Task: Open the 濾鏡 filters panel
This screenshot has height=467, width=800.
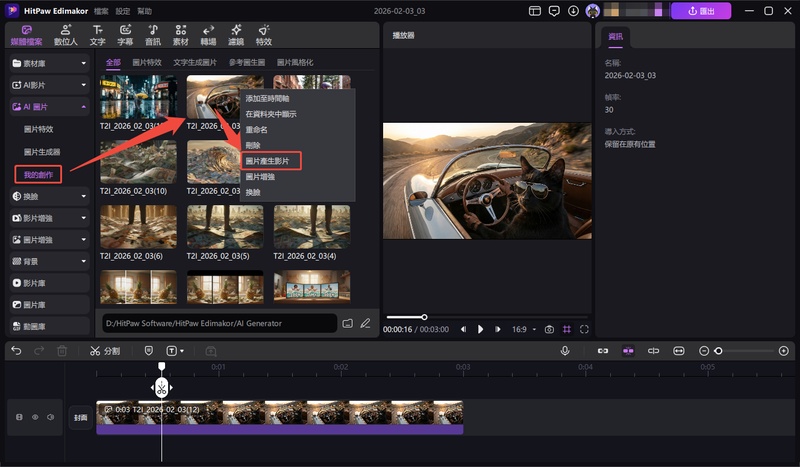Action: click(x=236, y=36)
